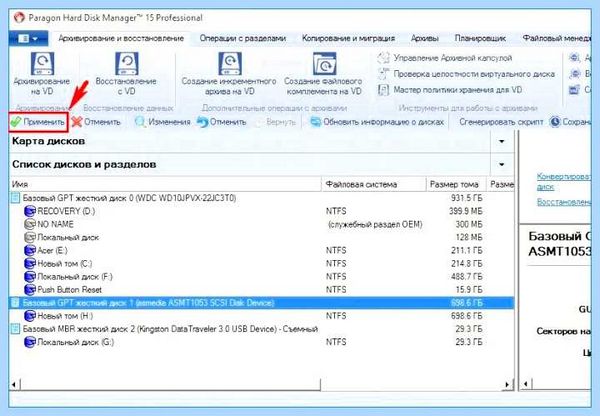Click the Восстановление link in right panel

pos(564,202)
